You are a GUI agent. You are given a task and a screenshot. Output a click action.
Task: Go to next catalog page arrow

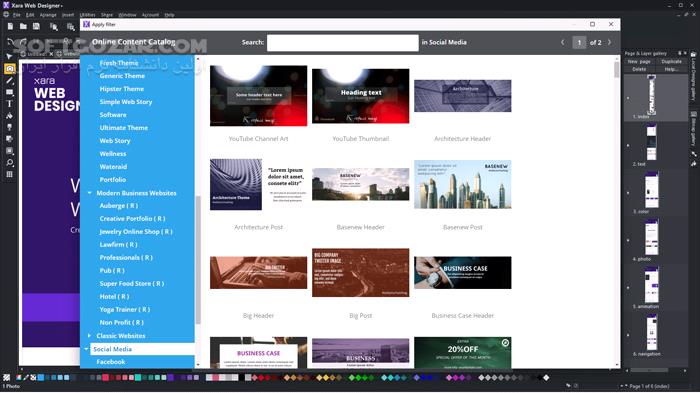609,42
